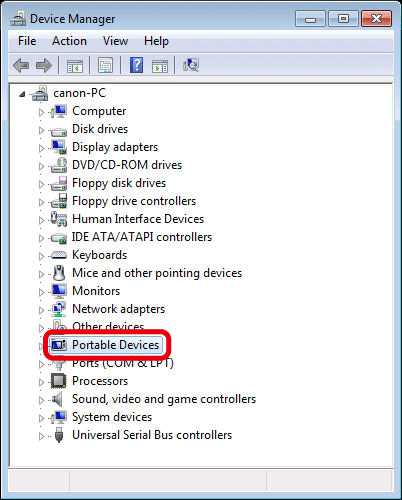
Task: Open the File menu
Action: pos(27,41)
